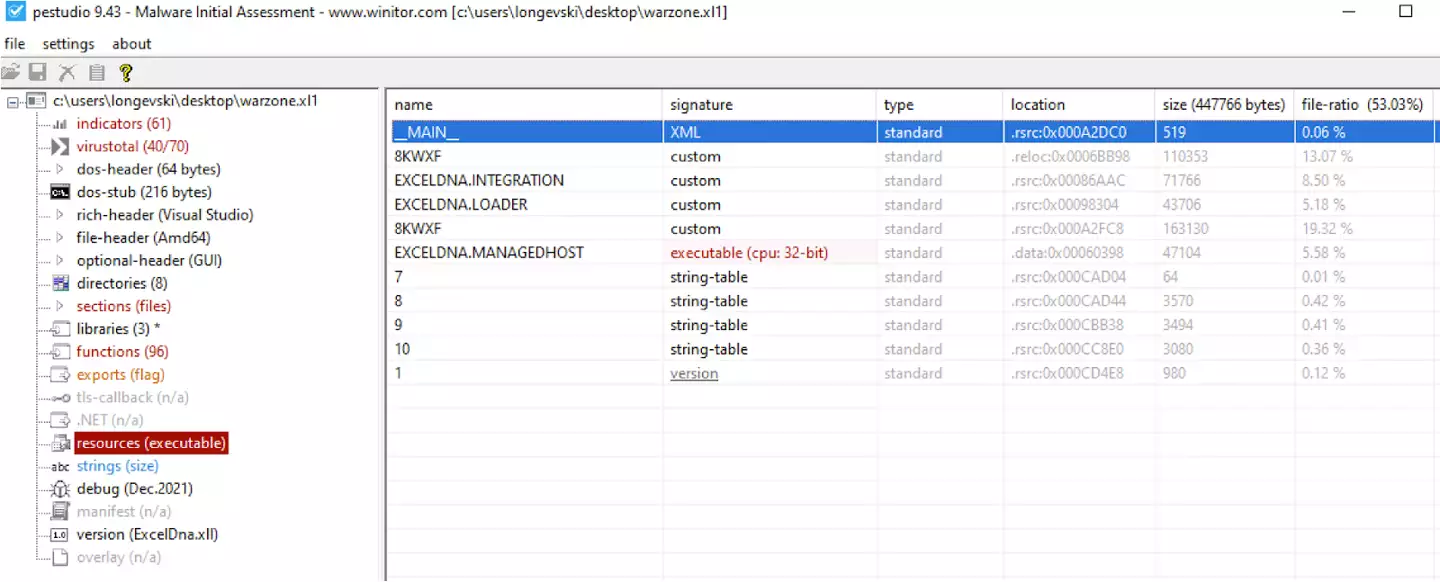
Task: Open the about menu
Action: (132, 44)
